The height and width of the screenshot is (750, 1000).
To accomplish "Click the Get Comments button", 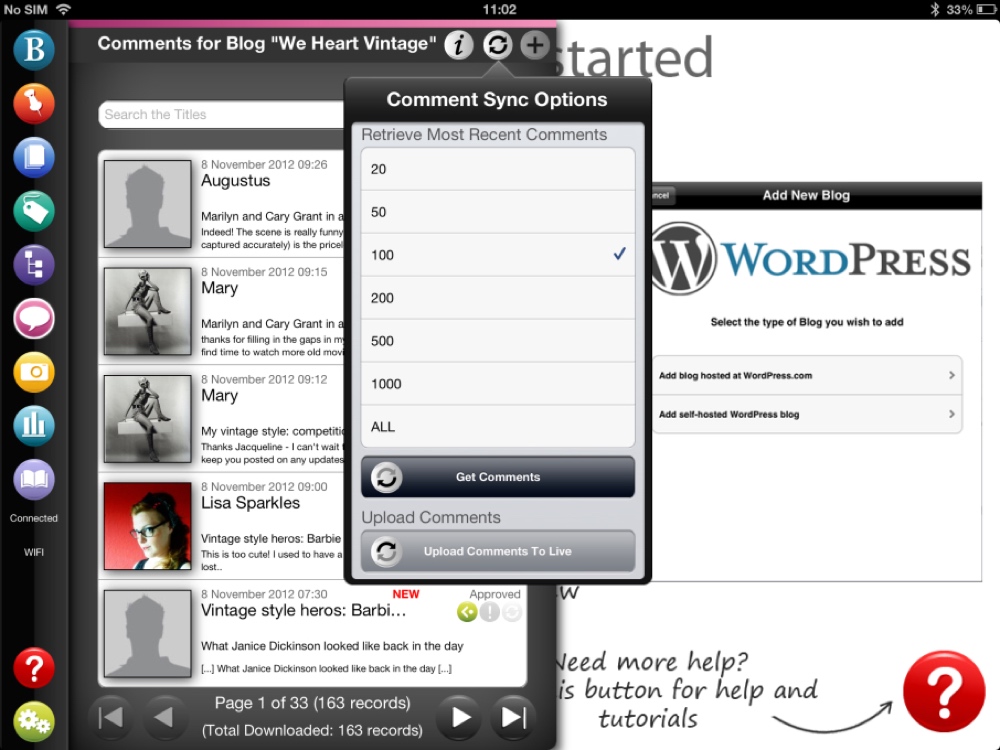I will (497, 477).
